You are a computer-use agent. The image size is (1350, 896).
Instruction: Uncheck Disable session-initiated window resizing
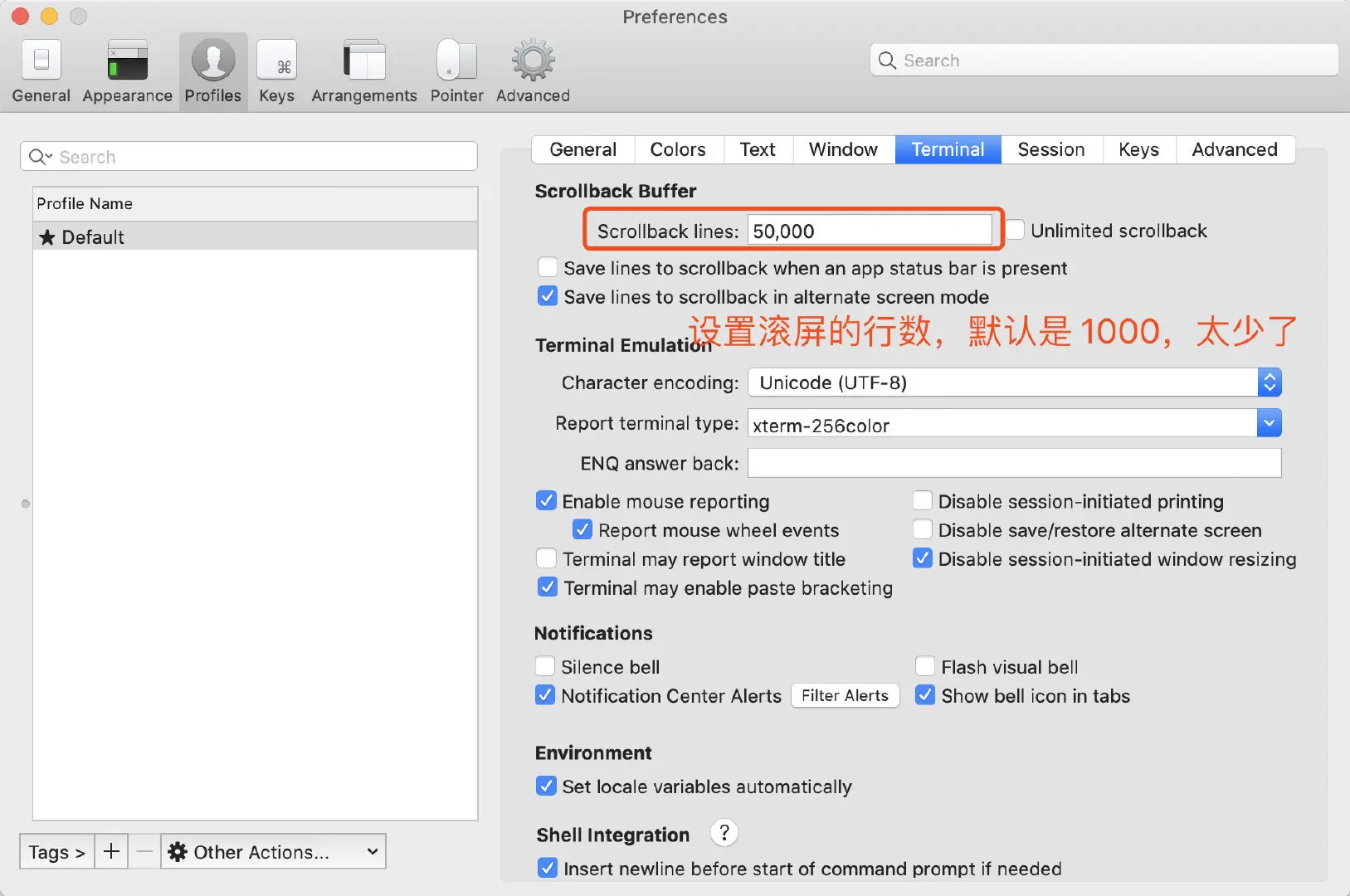click(922, 558)
